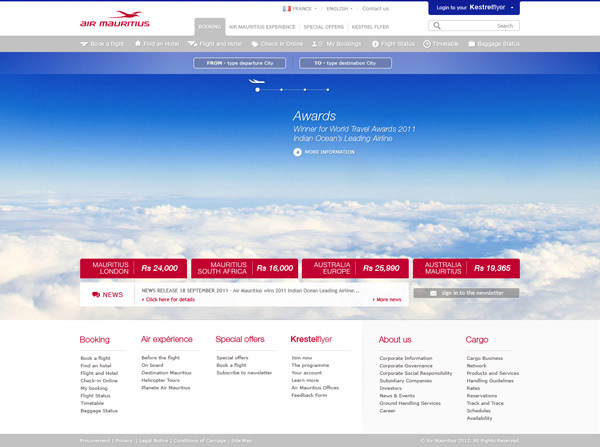Select the fourth slider dot
This screenshot has height=447, width=600.
[x=328, y=90]
